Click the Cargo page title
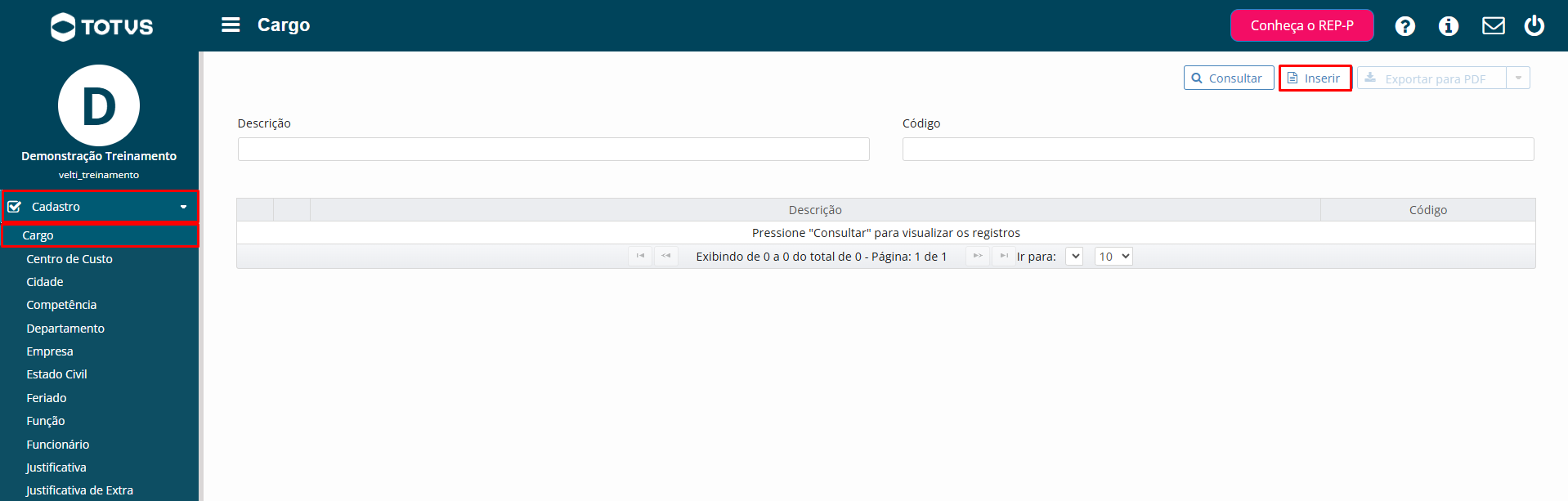This screenshot has height=501, width=1568. 284,25
